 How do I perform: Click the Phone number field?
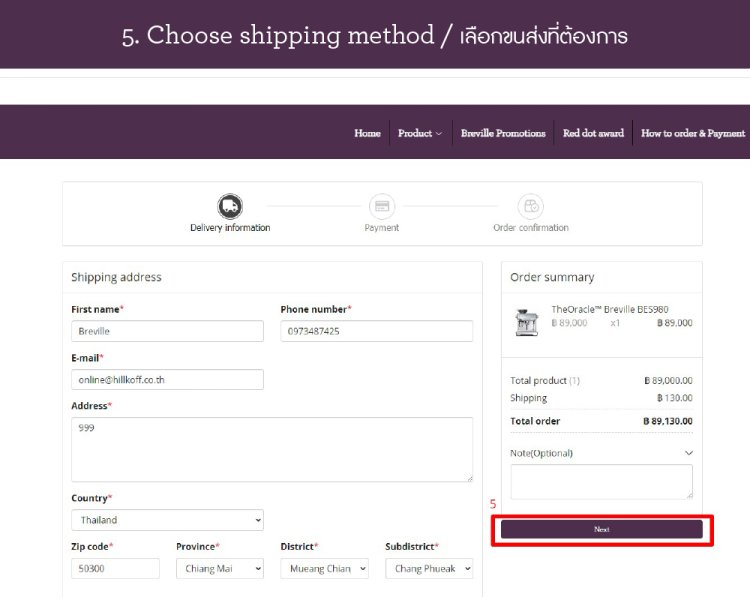376,331
